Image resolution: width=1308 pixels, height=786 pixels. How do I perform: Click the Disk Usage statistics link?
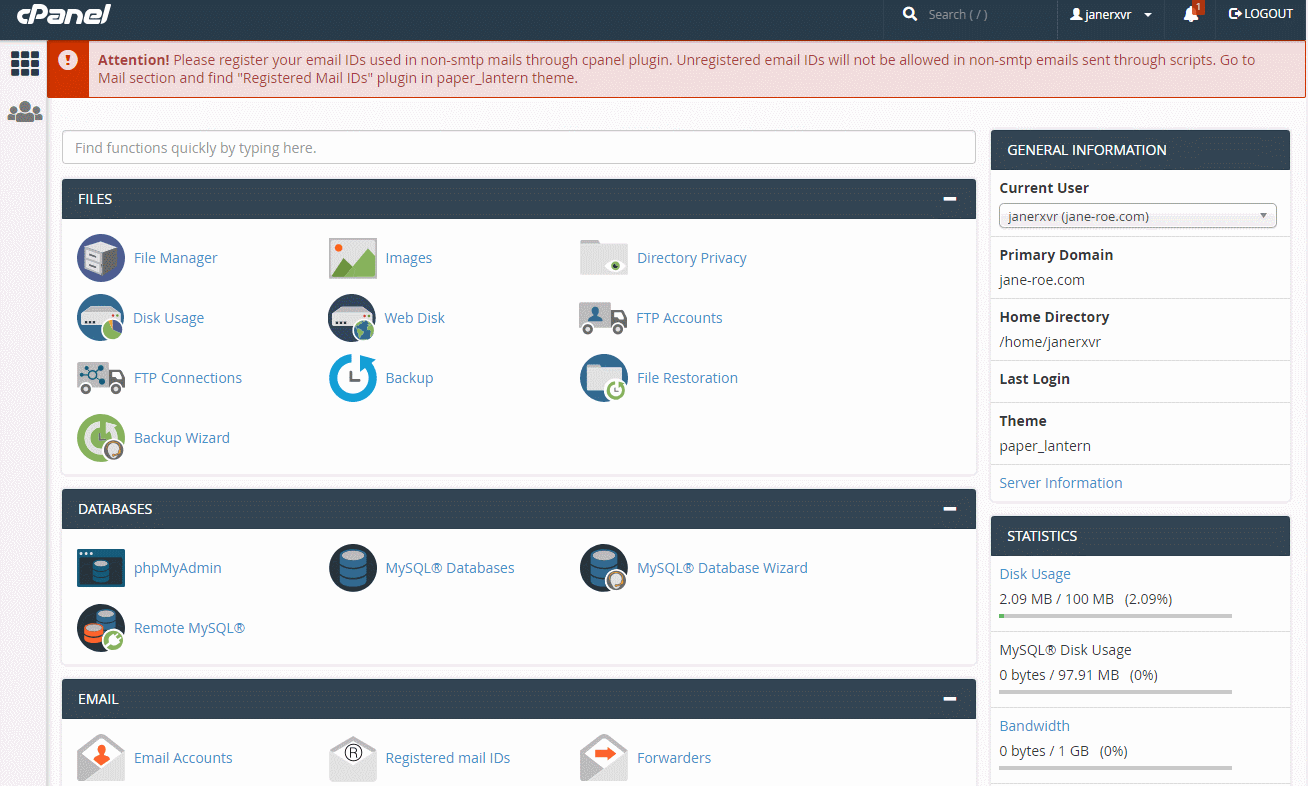(1035, 574)
